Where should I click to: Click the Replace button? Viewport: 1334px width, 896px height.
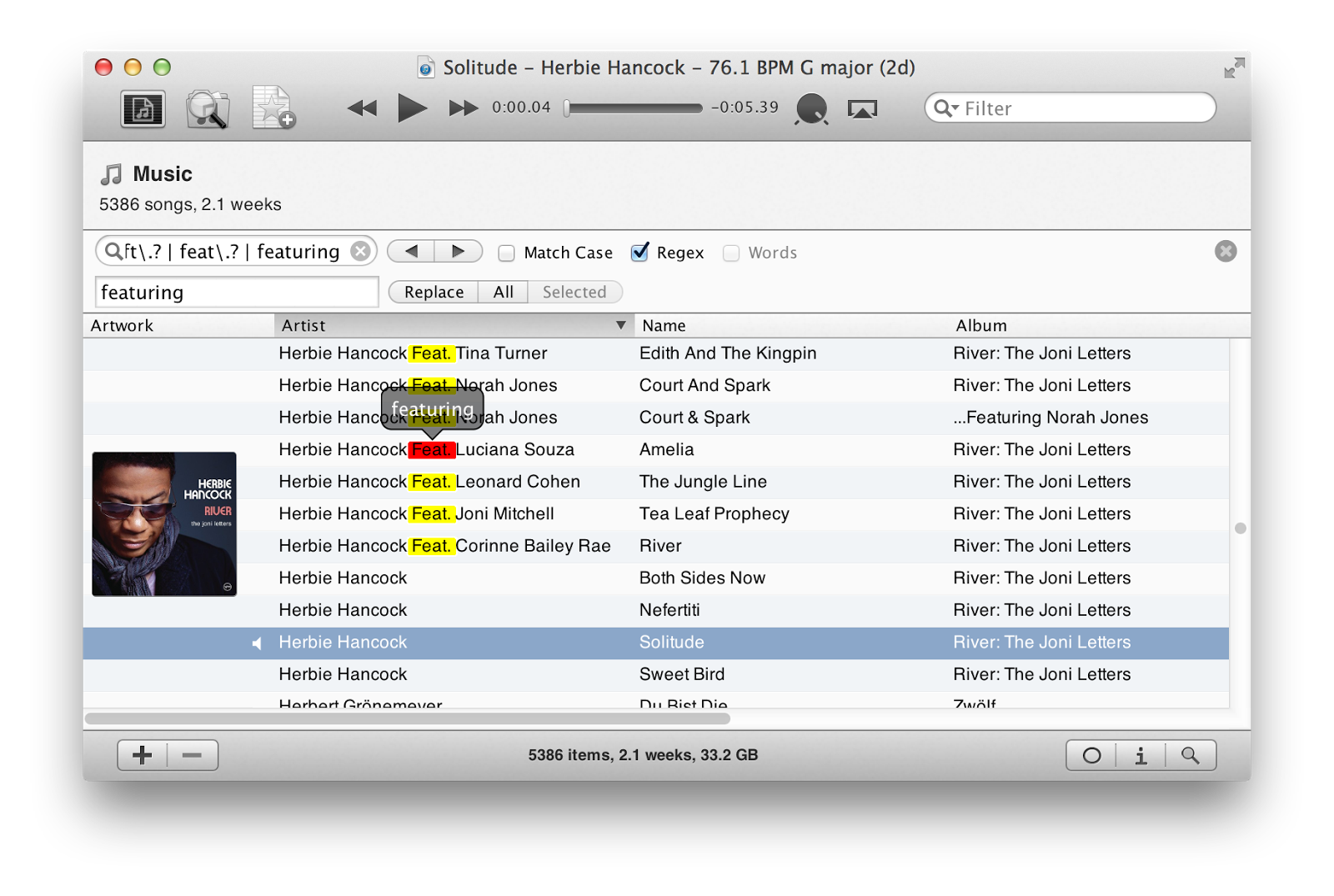coord(434,292)
